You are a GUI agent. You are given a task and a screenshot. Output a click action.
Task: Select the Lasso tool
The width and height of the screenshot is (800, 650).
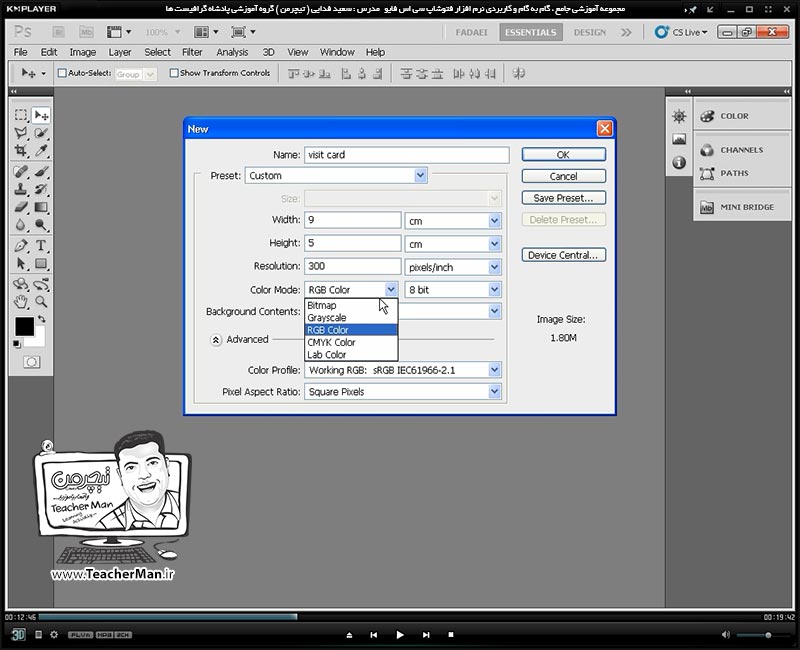pos(21,133)
